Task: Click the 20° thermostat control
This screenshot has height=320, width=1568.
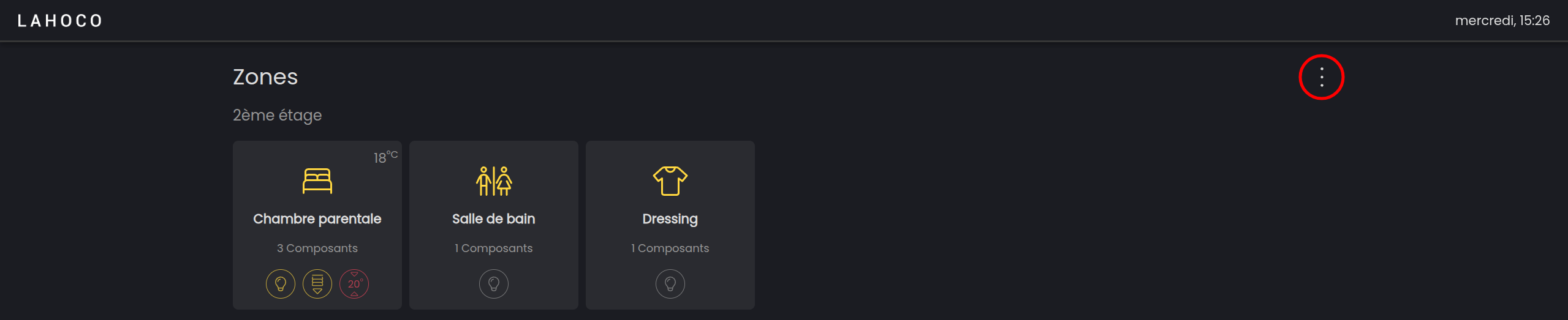Action: (x=354, y=284)
